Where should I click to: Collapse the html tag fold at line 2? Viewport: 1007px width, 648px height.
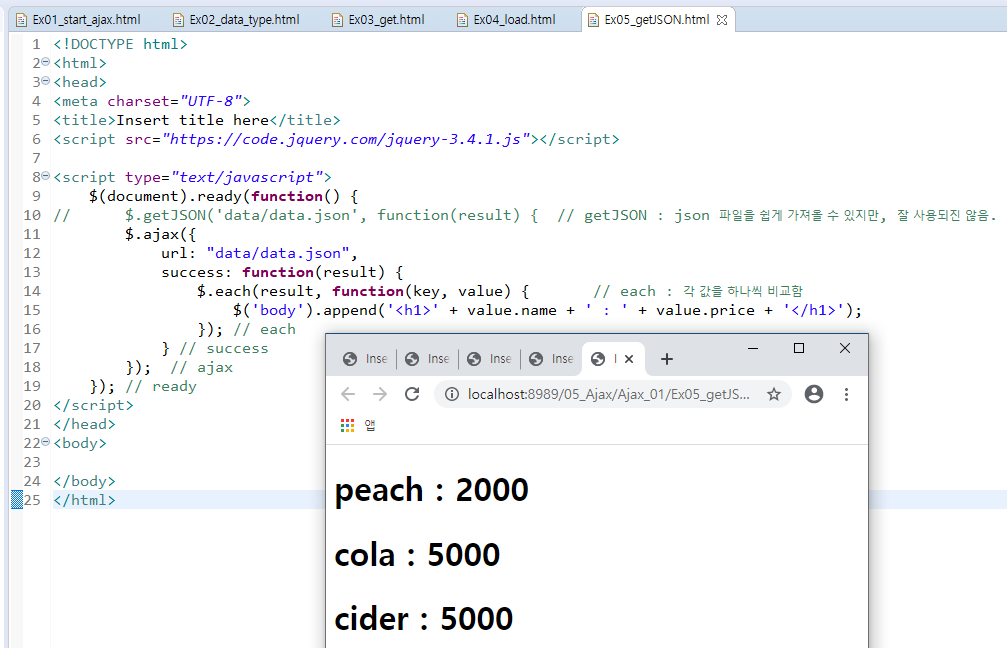point(46,62)
